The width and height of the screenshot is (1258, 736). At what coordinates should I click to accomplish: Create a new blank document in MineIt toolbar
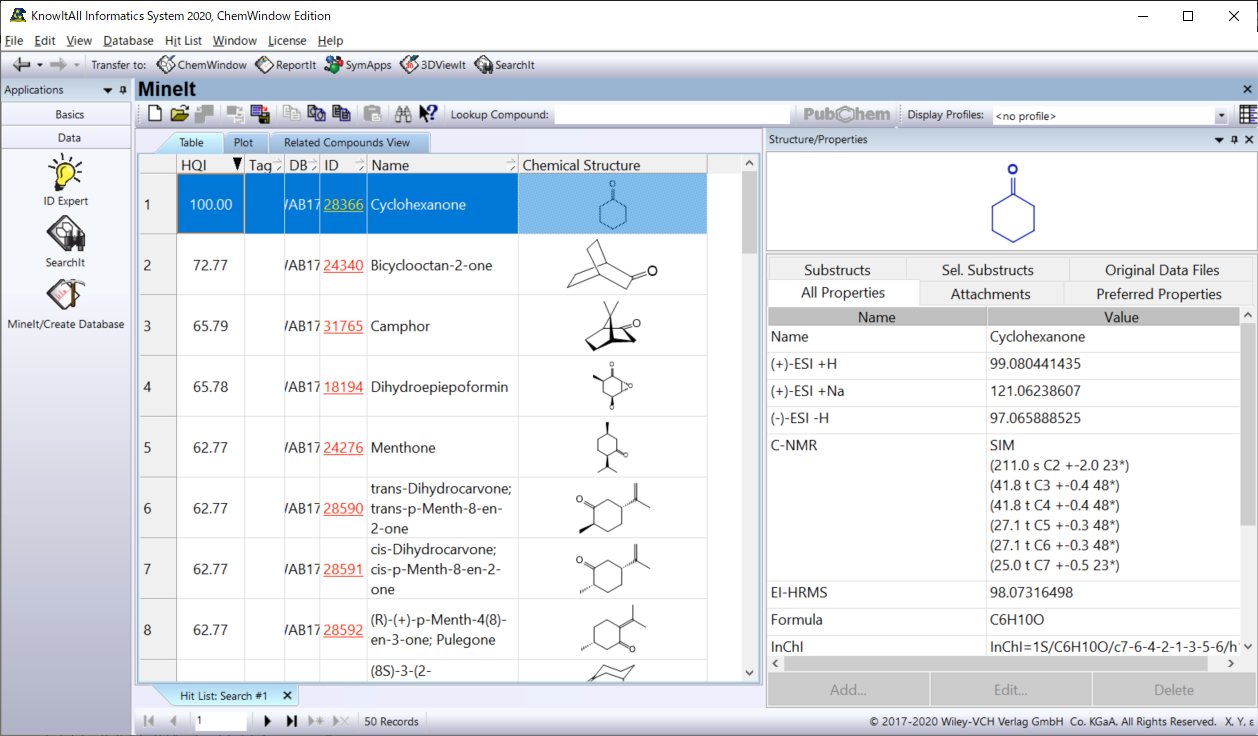coord(155,114)
